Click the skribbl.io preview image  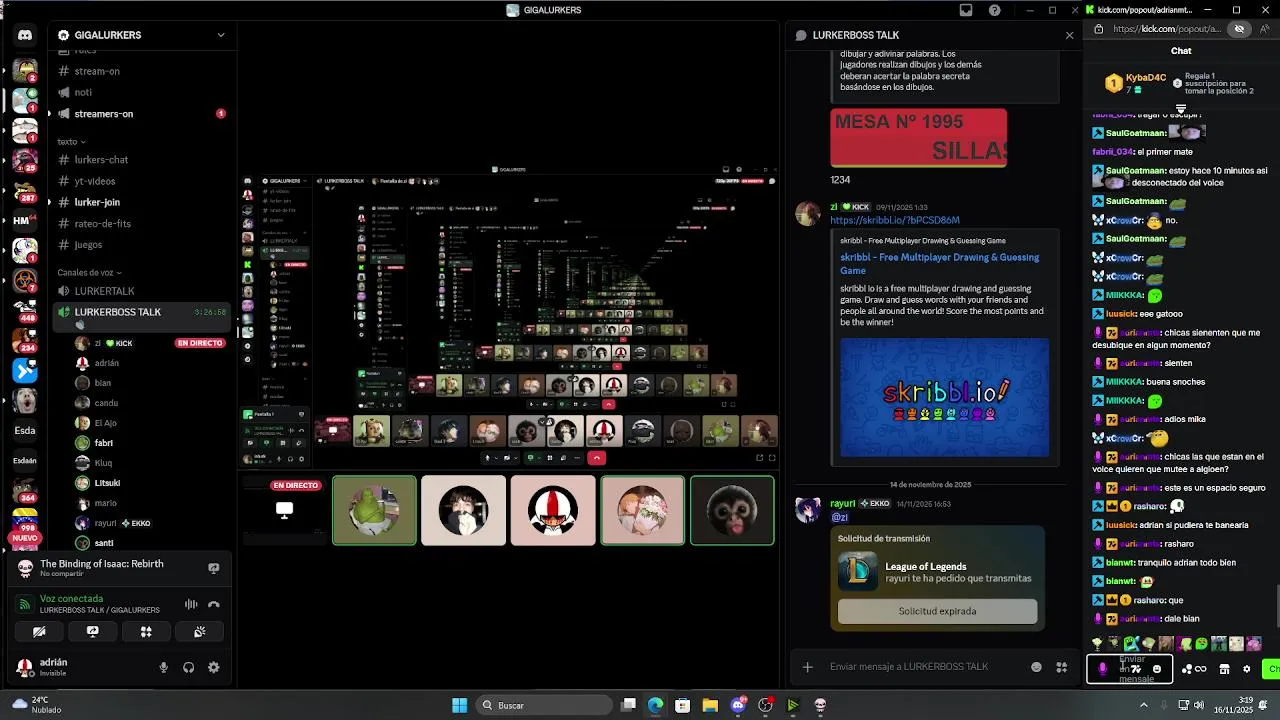(x=944, y=397)
